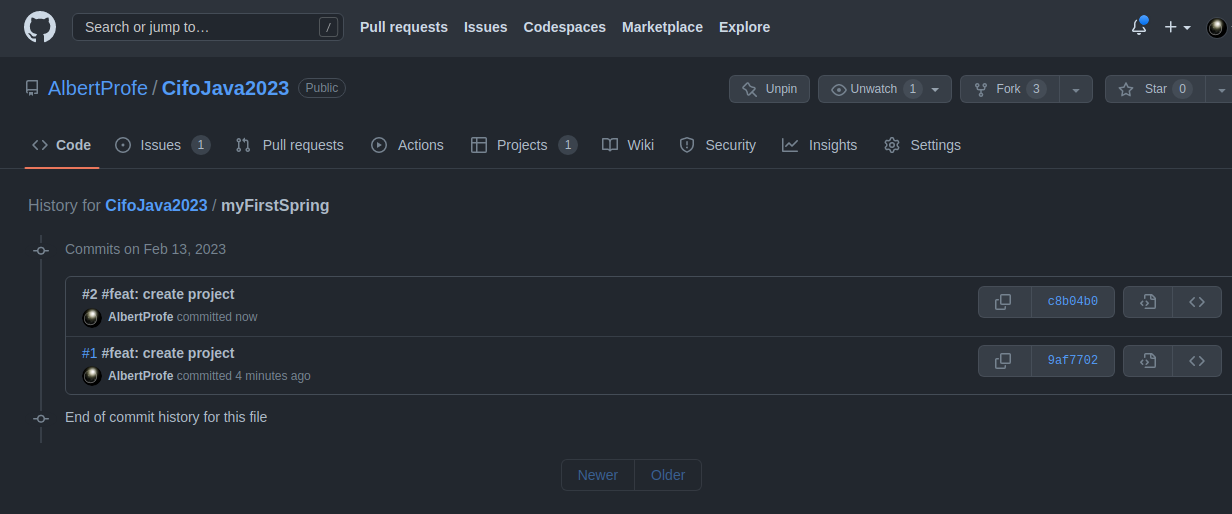Unpin the CifoJava2023 repository
The height and width of the screenshot is (514, 1232).
pos(769,89)
